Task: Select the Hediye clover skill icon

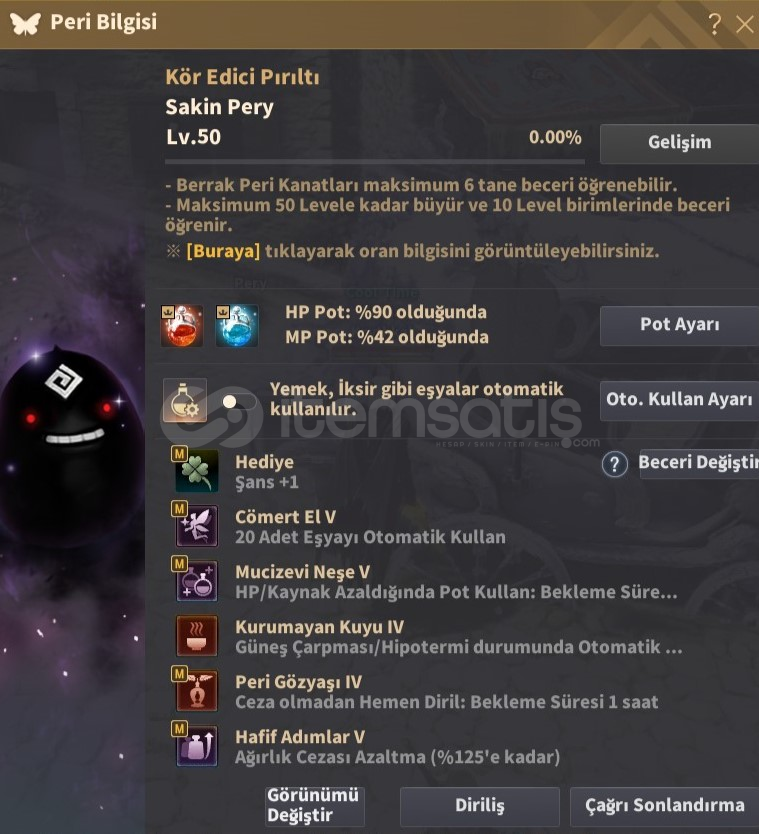Action: [x=197, y=471]
